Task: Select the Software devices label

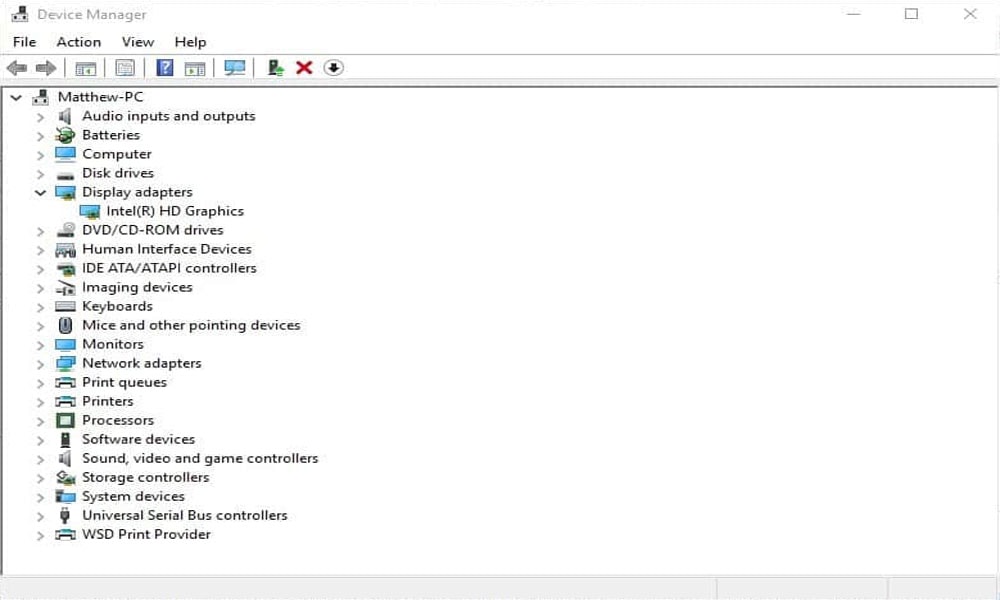Action: click(138, 439)
